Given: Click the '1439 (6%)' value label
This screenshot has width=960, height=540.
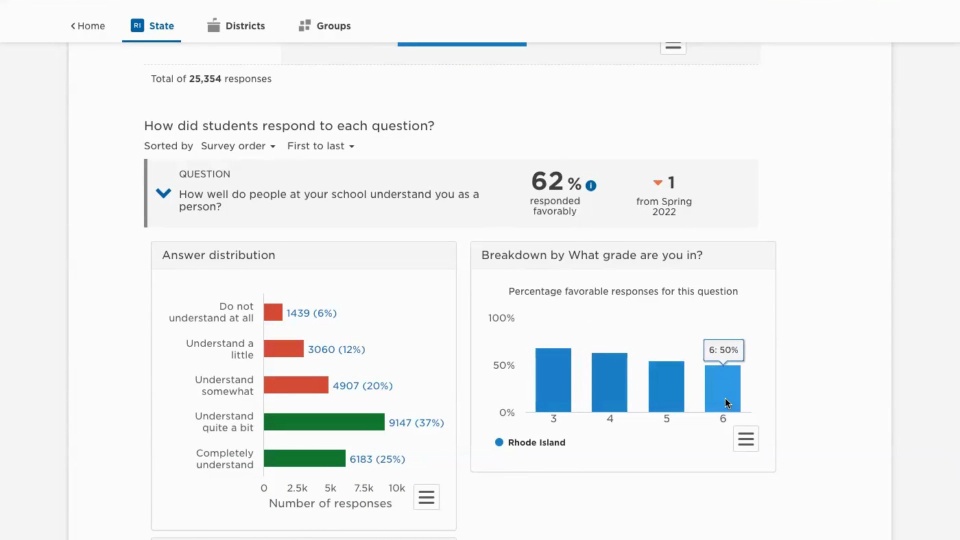Looking at the screenshot, I should 312,313.
